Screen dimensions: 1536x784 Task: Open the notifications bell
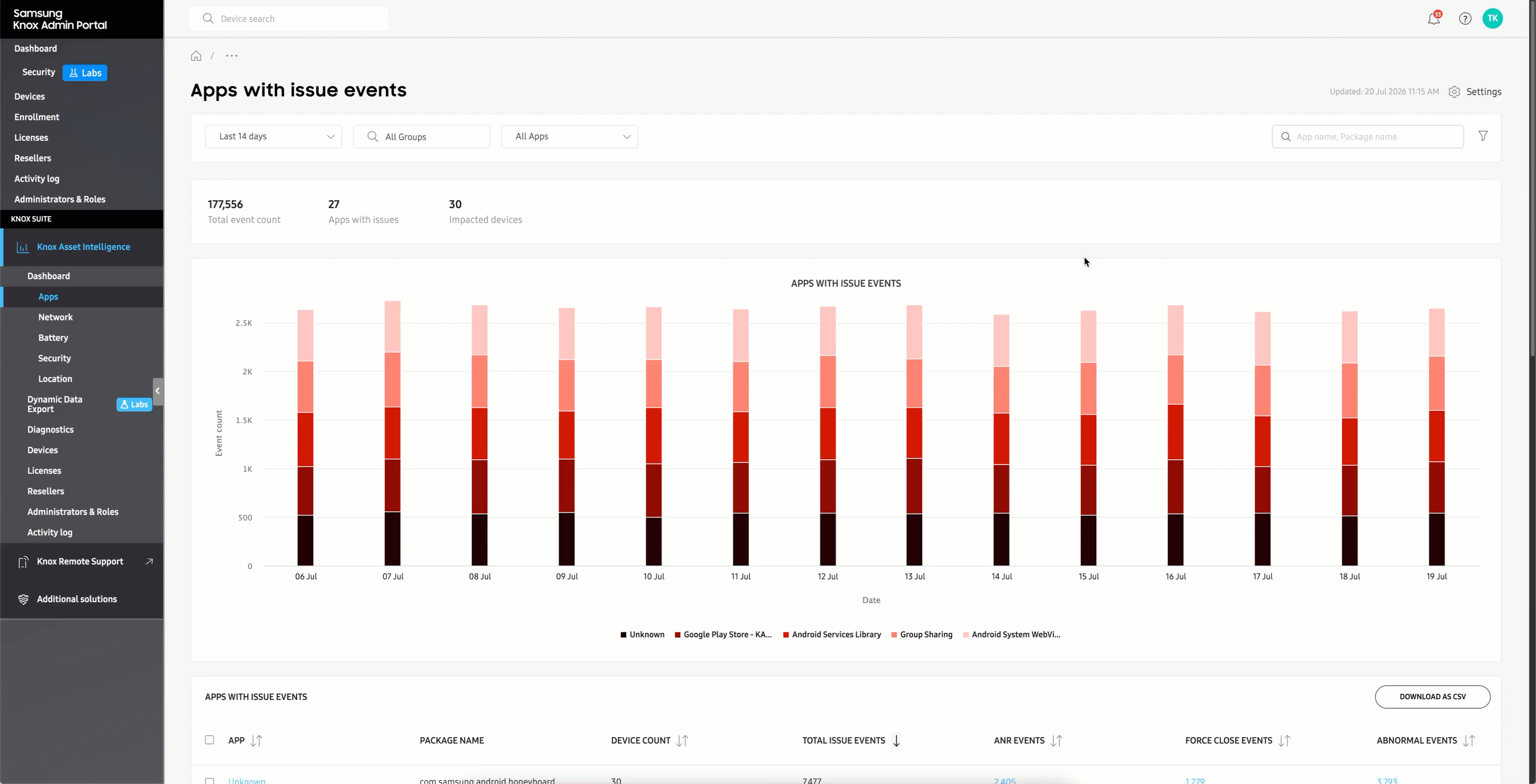1434,18
